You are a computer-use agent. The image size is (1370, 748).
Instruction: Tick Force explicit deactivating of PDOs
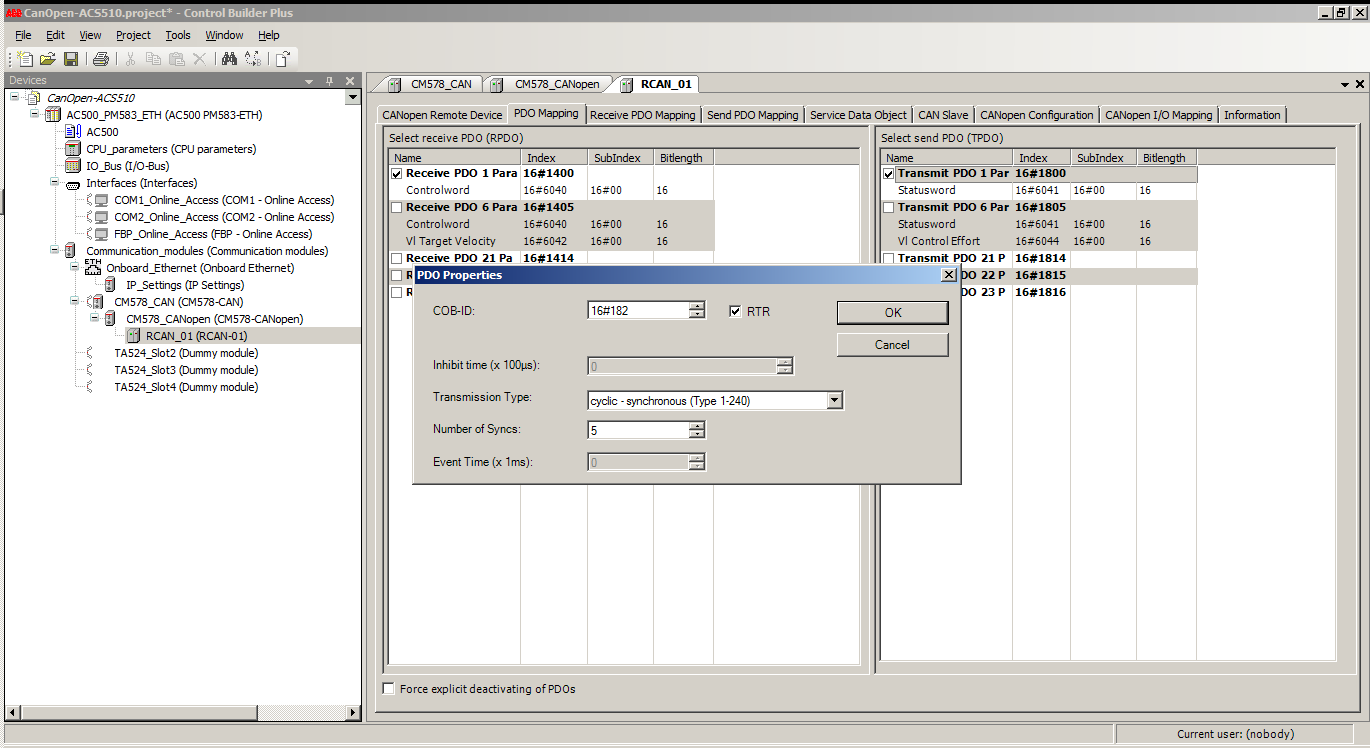click(x=389, y=689)
